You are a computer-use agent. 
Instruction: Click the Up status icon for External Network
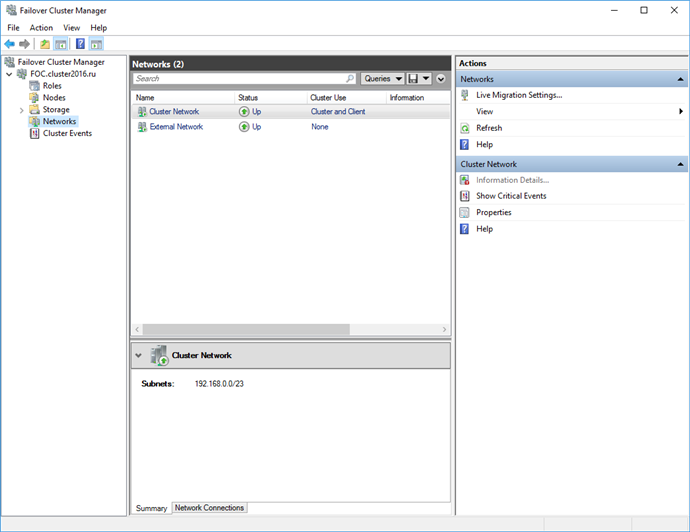pyautogui.click(x=244, y=127)
